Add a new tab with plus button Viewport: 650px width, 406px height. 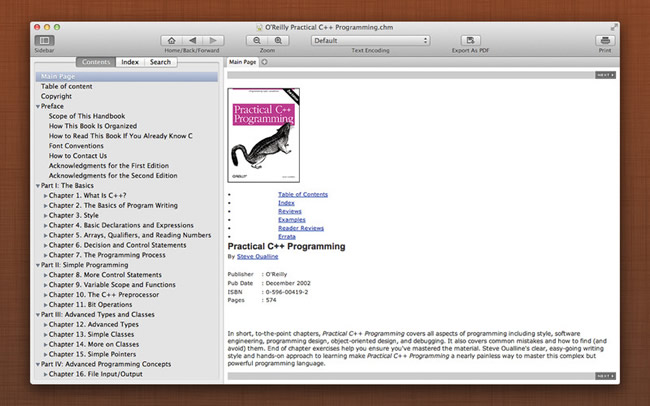(x=264, y=62)
